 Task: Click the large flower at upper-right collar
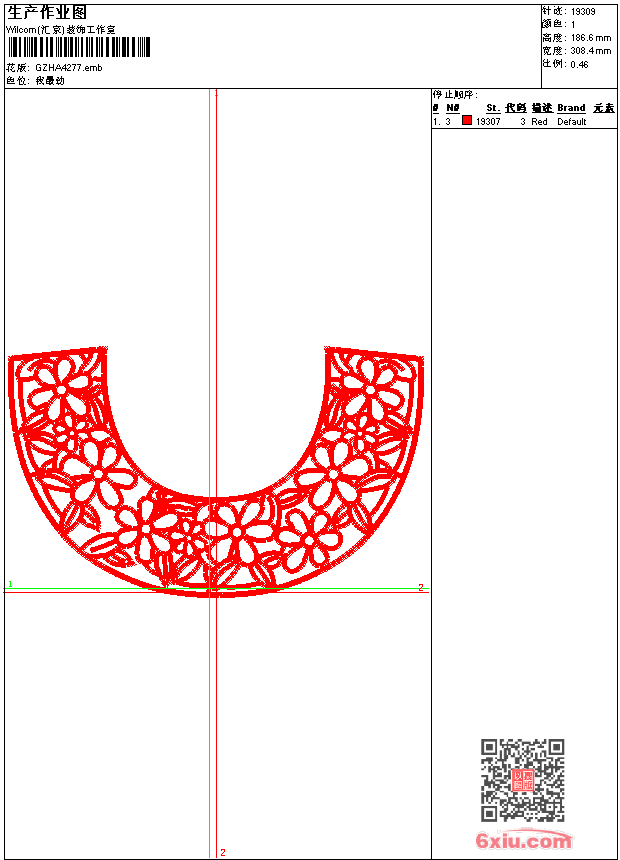click(370, 390)
